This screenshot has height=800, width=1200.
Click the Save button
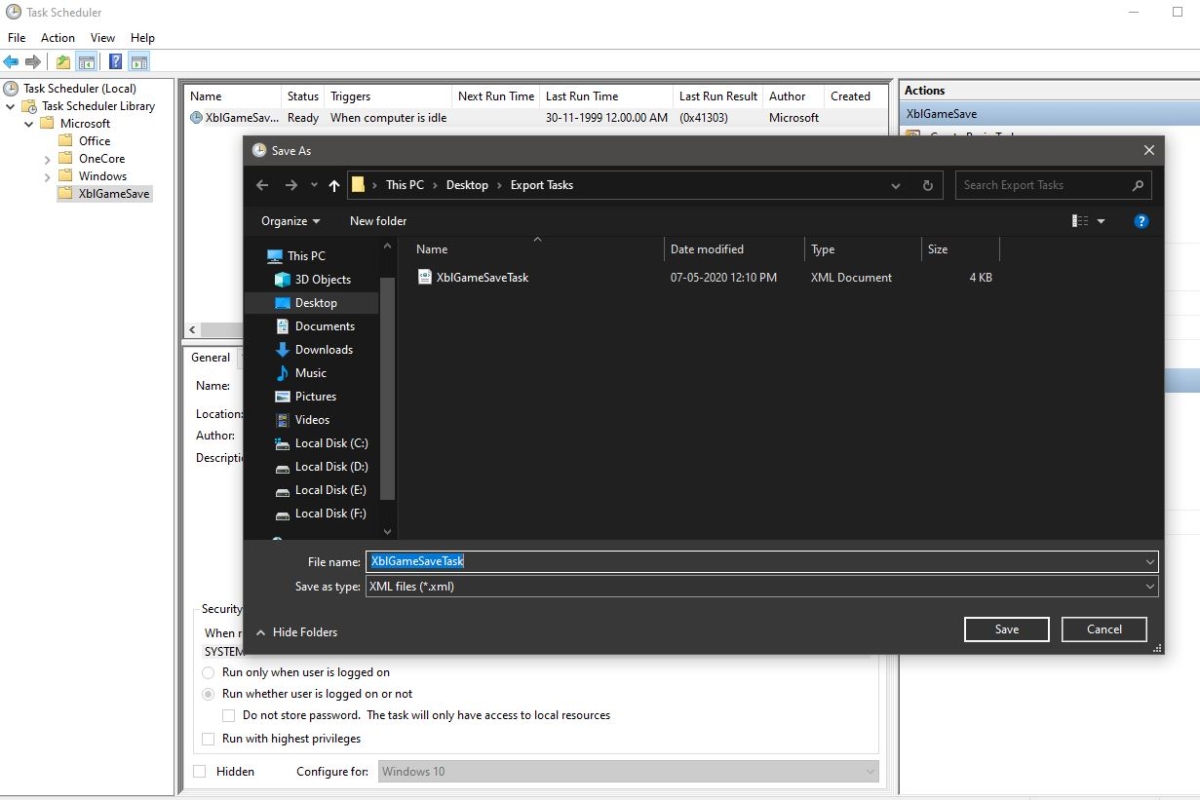[x=1006, y=629]
